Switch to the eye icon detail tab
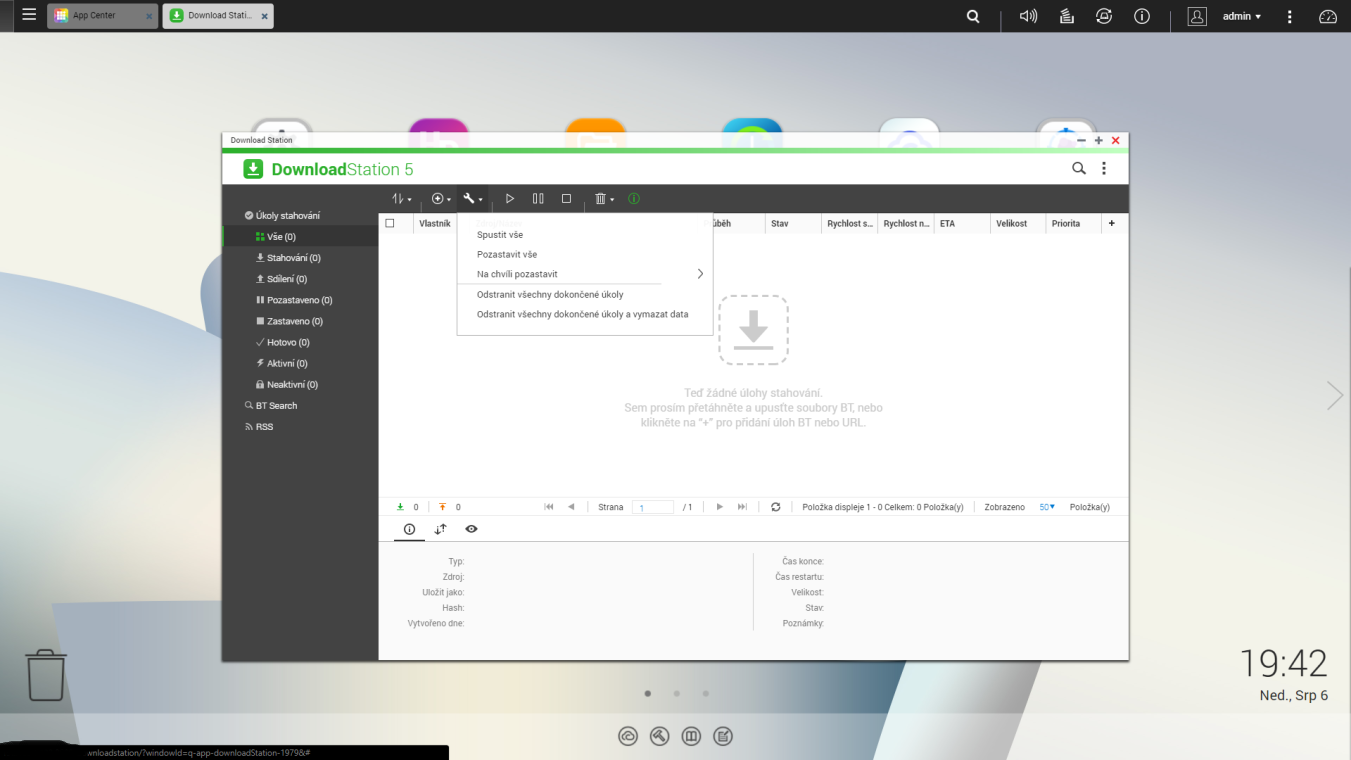 (471, 529)
